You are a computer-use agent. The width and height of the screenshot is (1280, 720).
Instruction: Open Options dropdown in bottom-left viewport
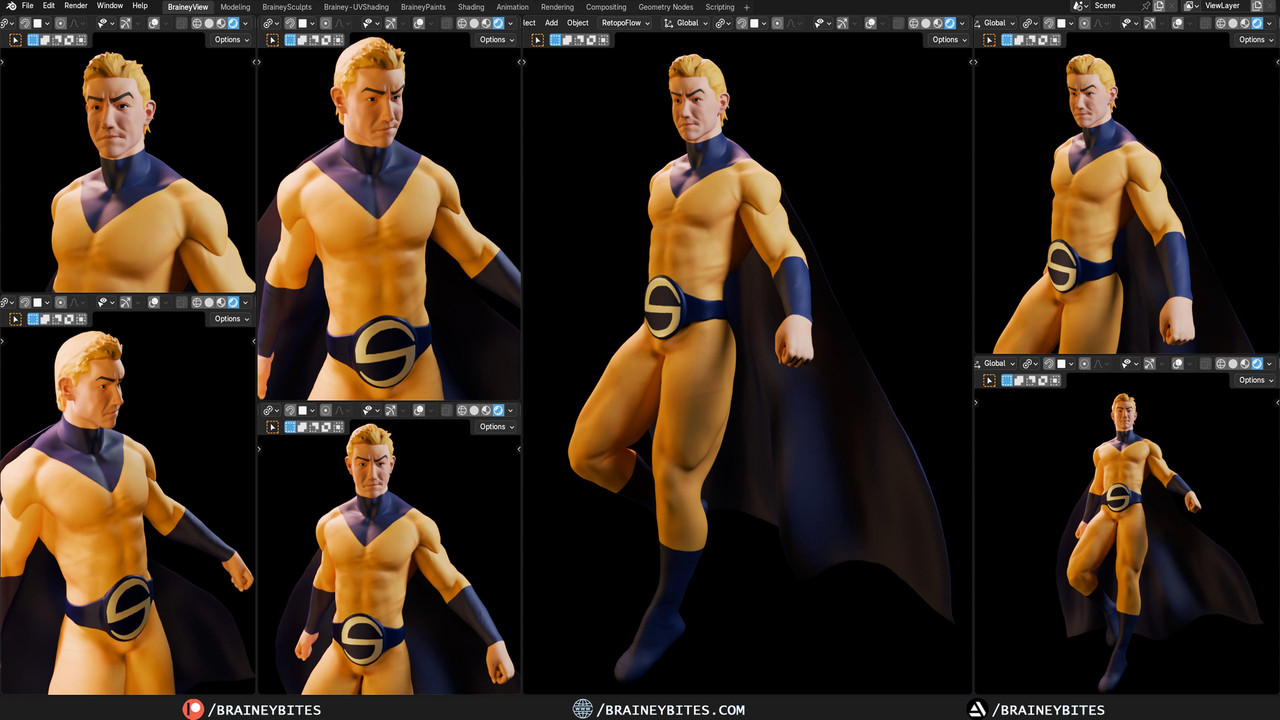pos(232,319)
